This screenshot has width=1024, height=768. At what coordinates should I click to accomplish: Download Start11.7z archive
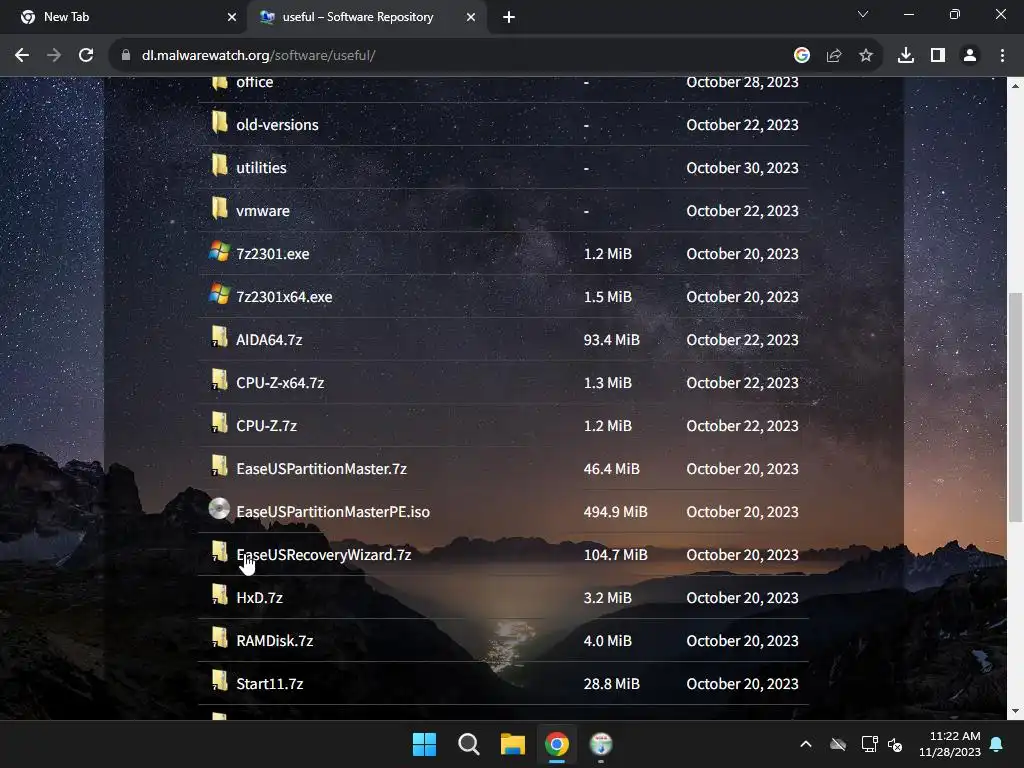270,684
